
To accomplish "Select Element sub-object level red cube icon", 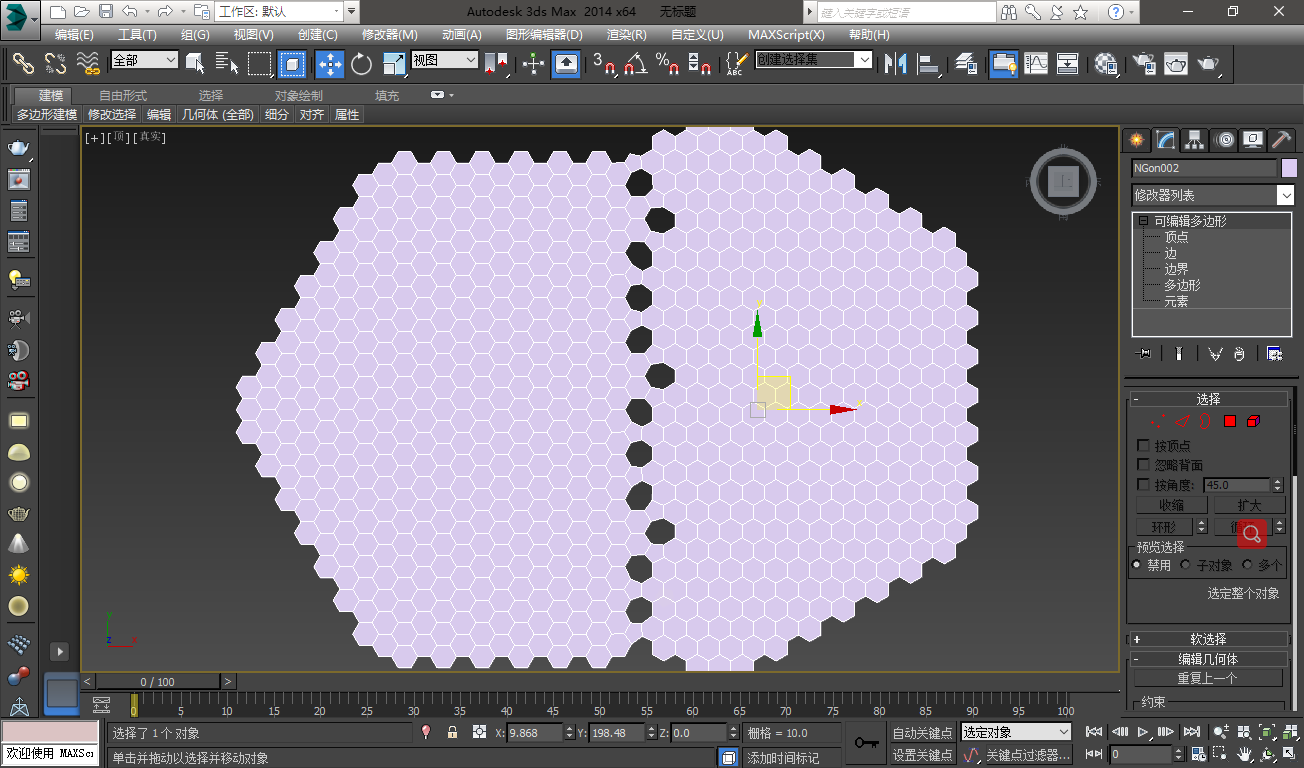I will 1254,421.
